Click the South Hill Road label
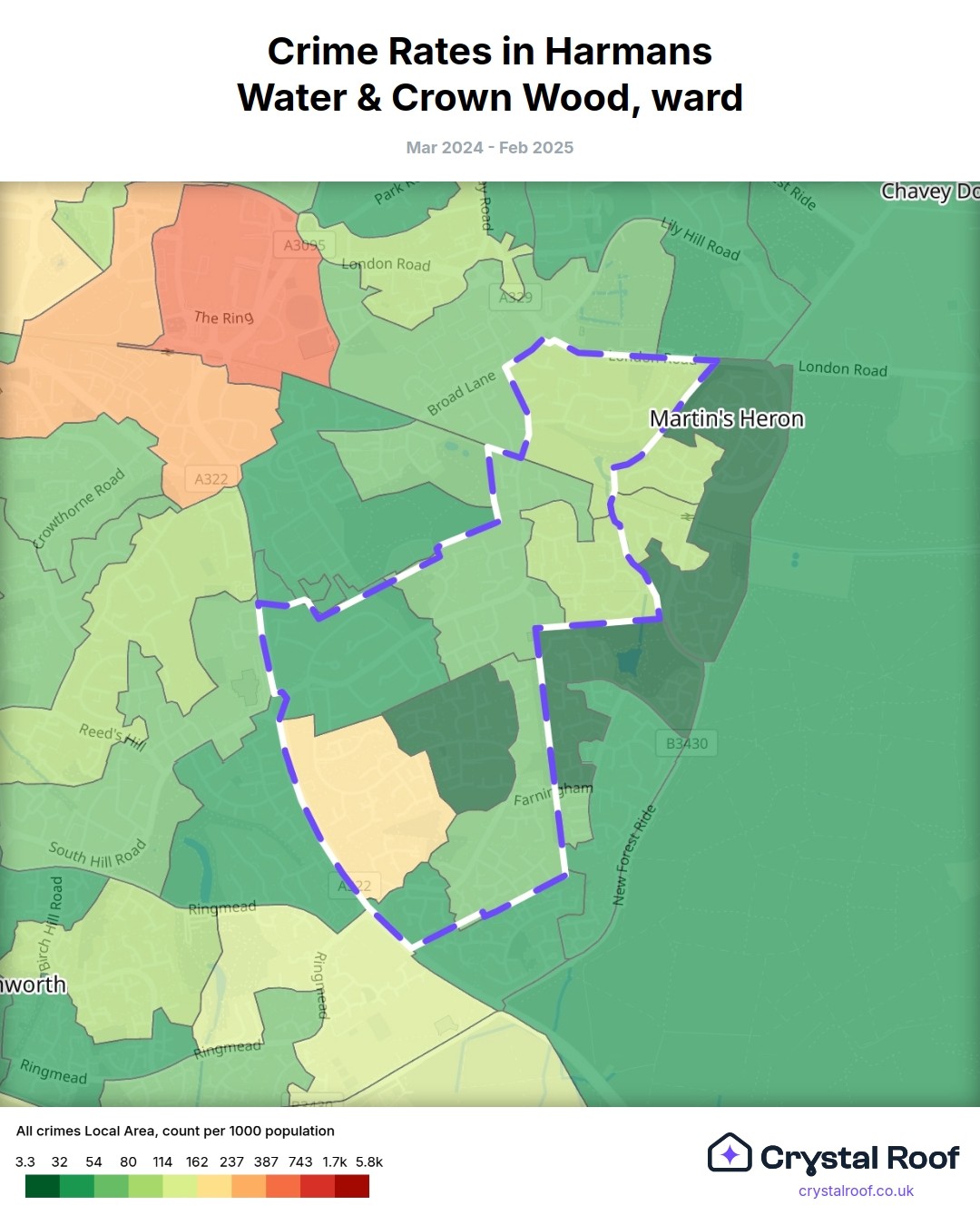Image resolution: width=980 pixels, height=1225 pixels. coord(97,854)
